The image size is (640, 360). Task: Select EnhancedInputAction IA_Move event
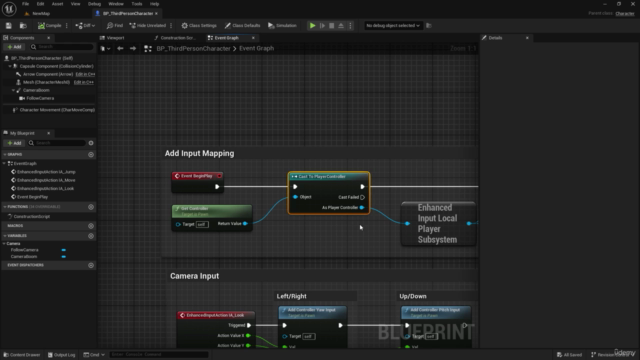[x=46, y=180]
